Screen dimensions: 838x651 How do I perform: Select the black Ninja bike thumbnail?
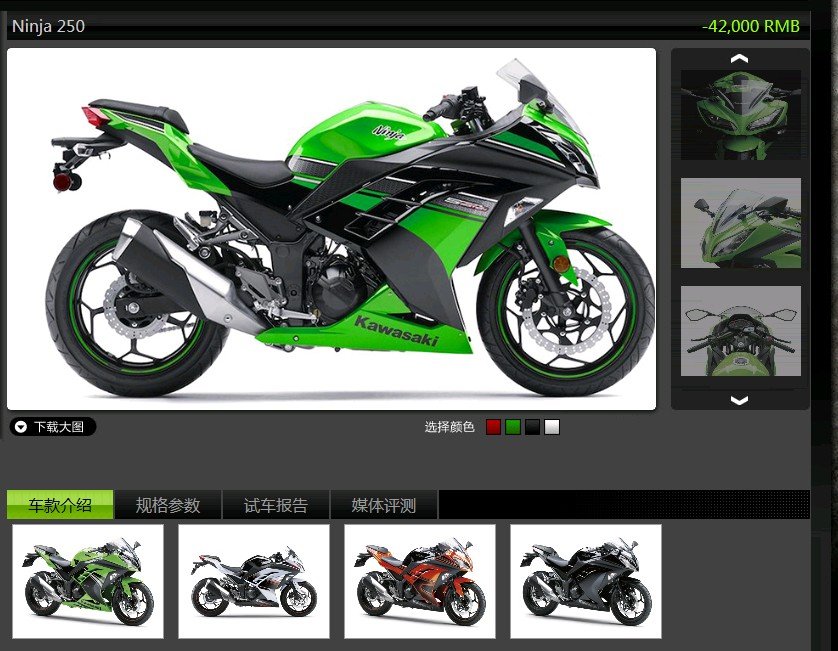tap(586, 581)
